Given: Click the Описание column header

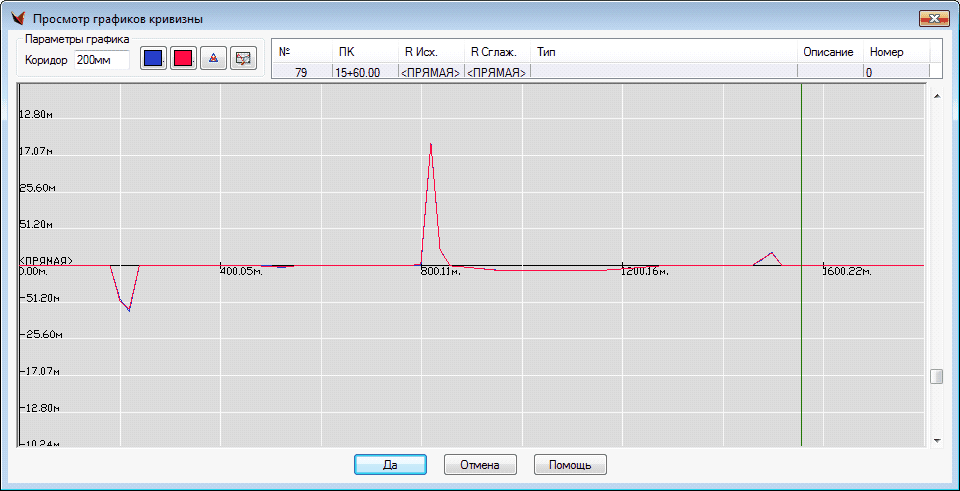Looking at the screenshot, I should [x=829, y=51].
